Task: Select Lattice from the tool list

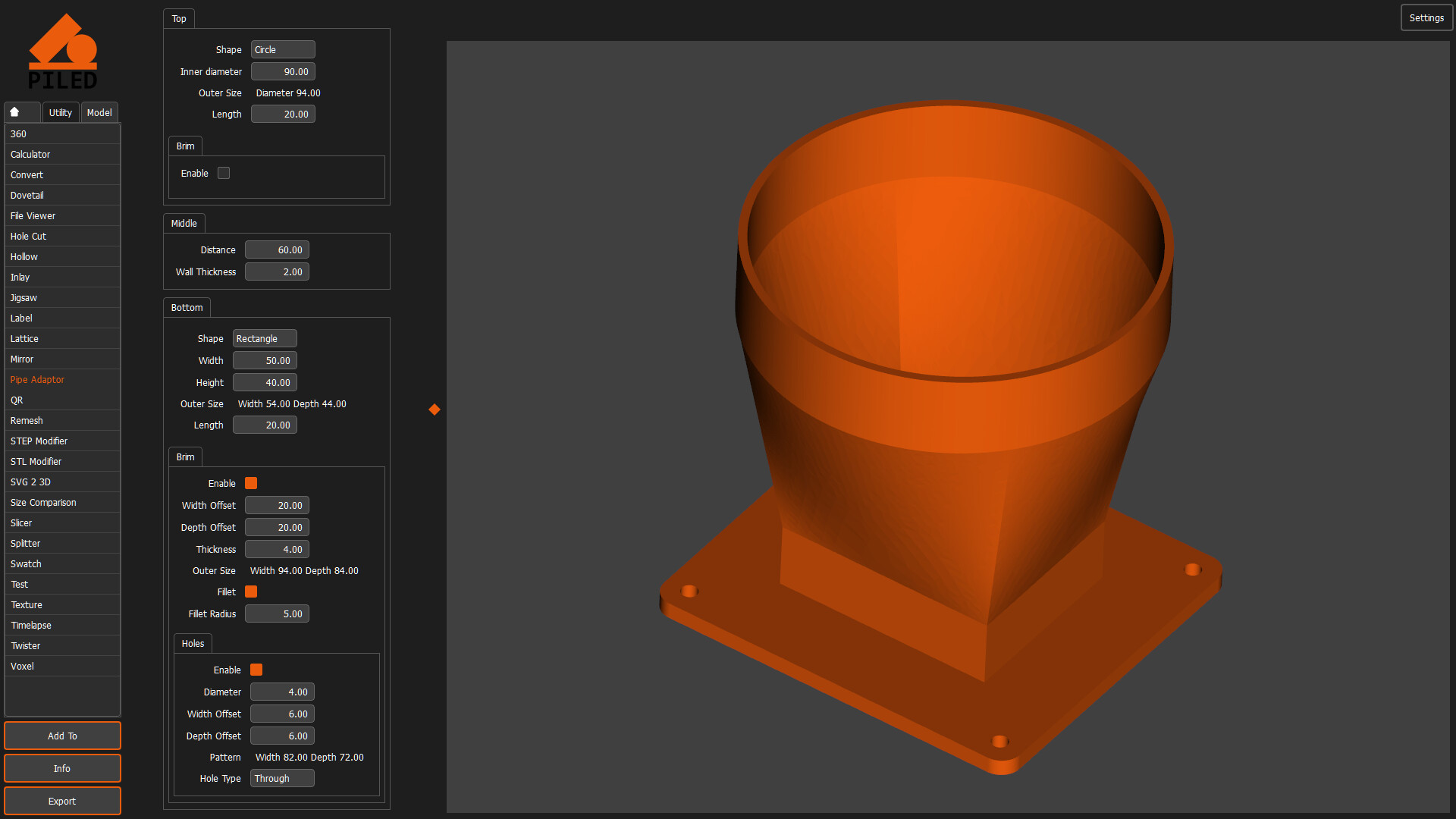Action: point(62,339)
